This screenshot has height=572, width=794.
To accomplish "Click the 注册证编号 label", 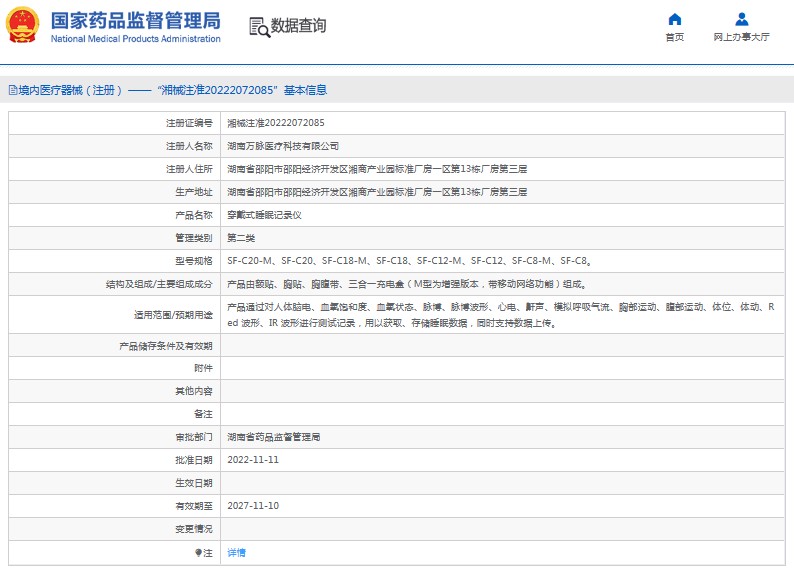I will pos(189,123).
